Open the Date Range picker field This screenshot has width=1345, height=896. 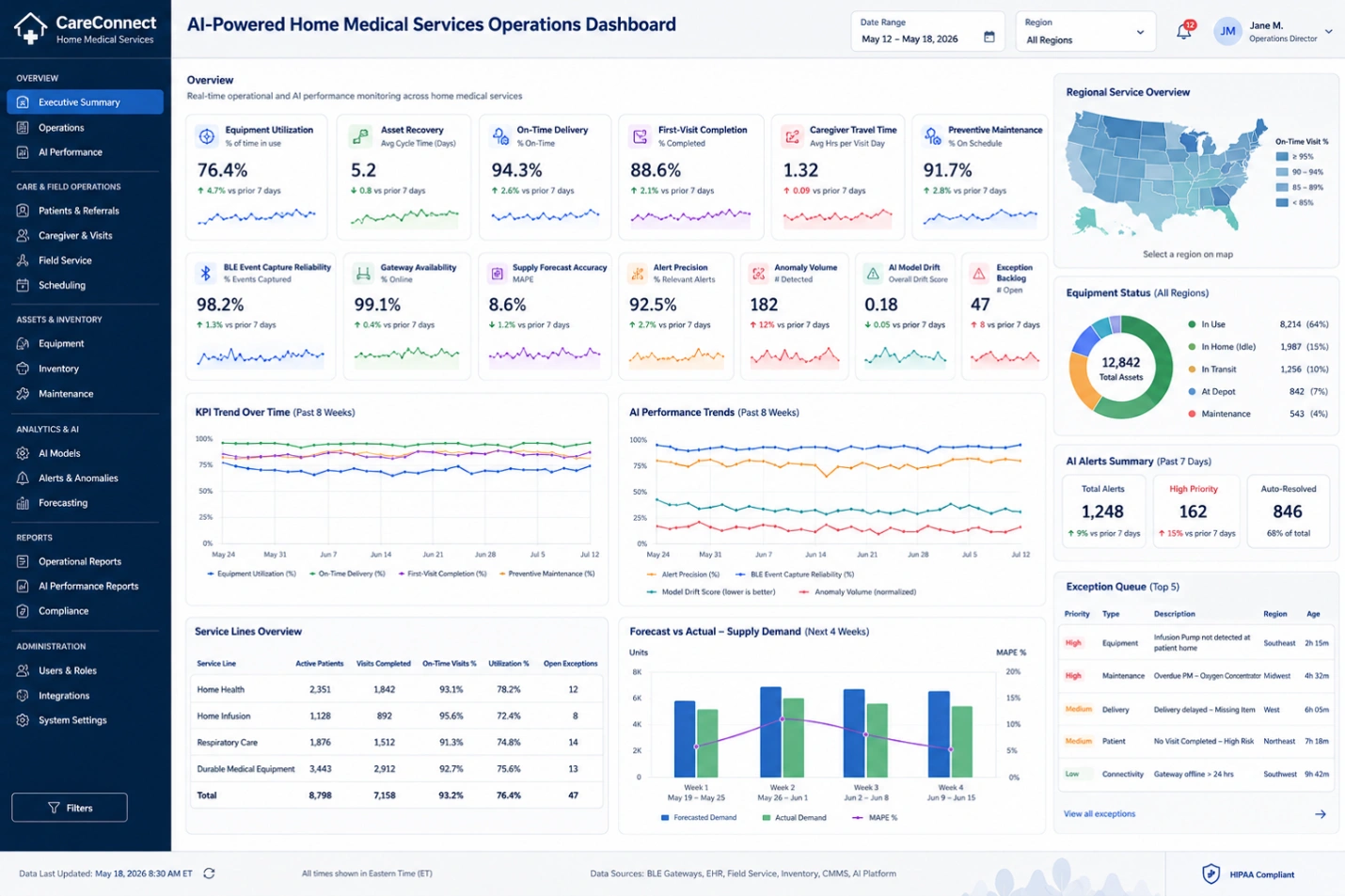(x=927, y=32)
